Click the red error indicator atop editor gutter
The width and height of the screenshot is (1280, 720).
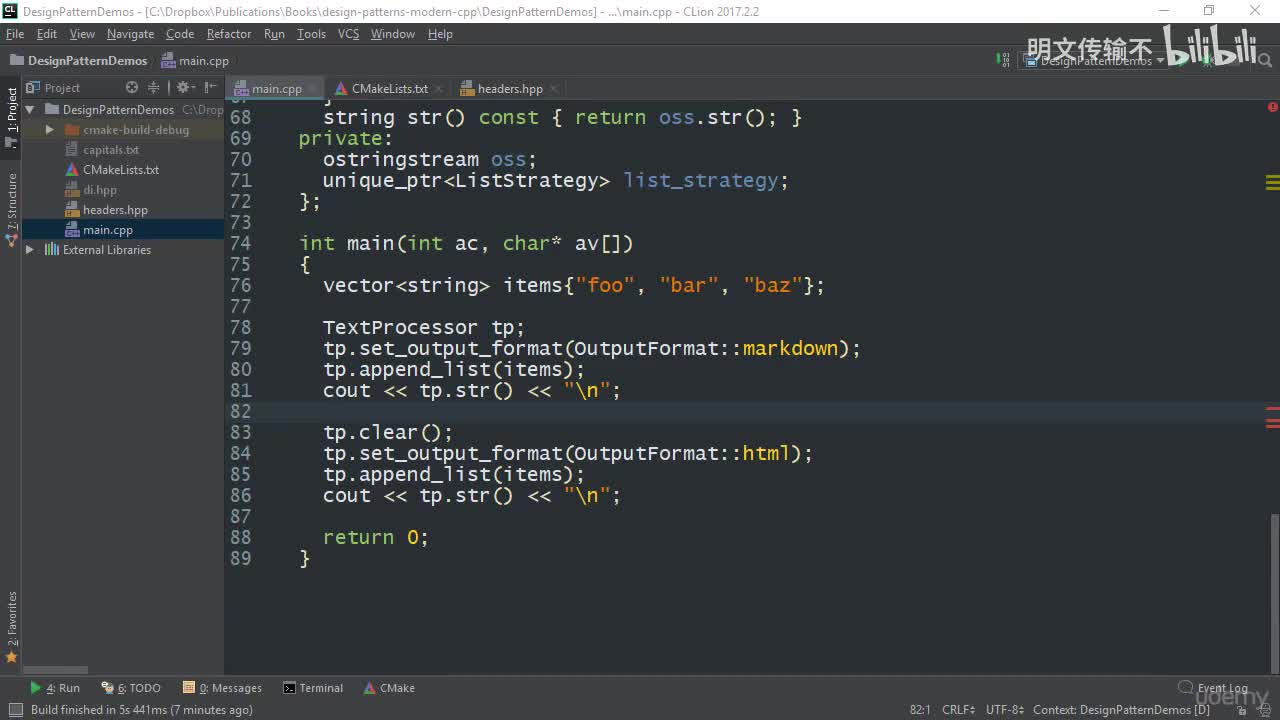(x=1273, y=107)
